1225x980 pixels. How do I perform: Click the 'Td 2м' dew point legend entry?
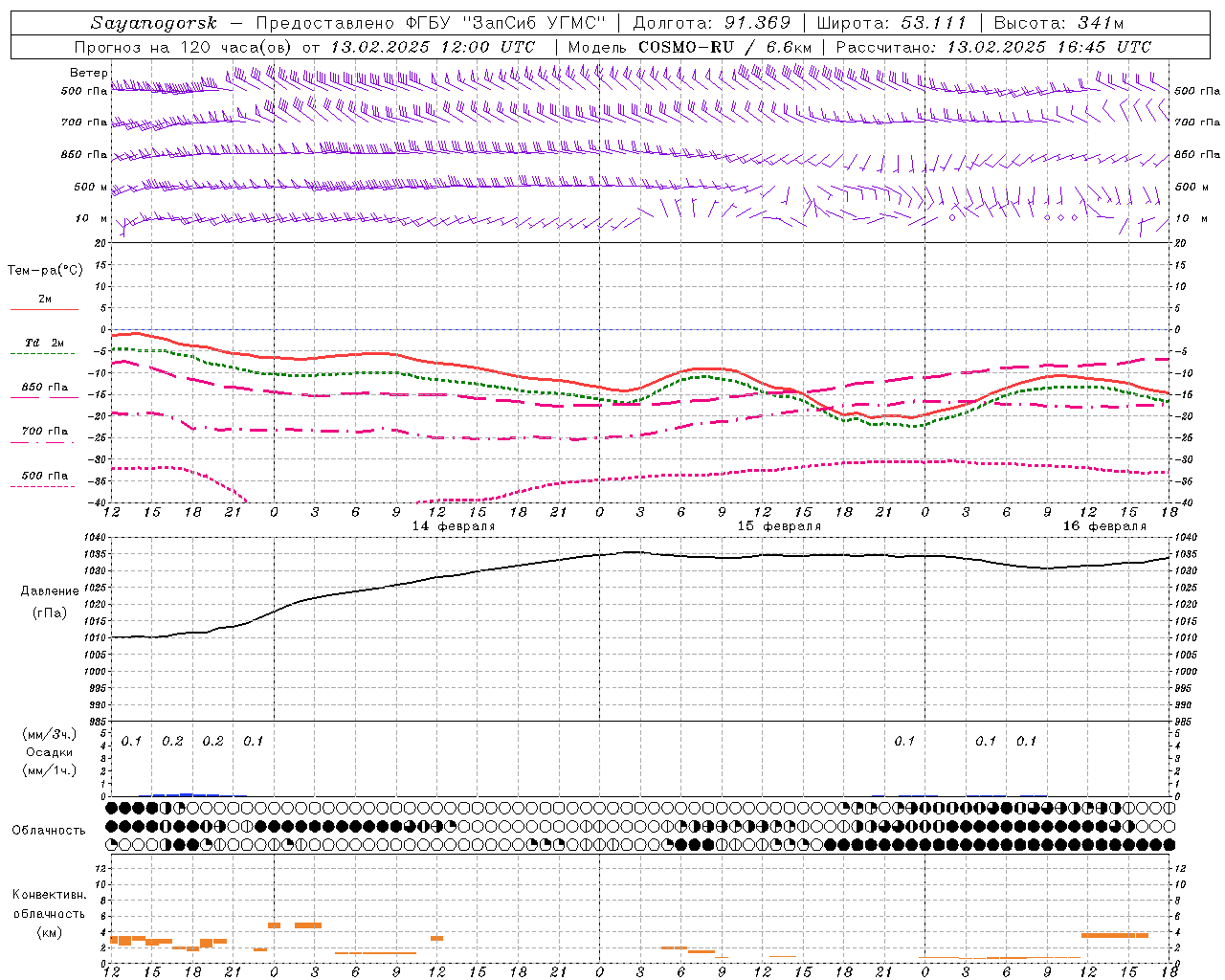(45, 343)
